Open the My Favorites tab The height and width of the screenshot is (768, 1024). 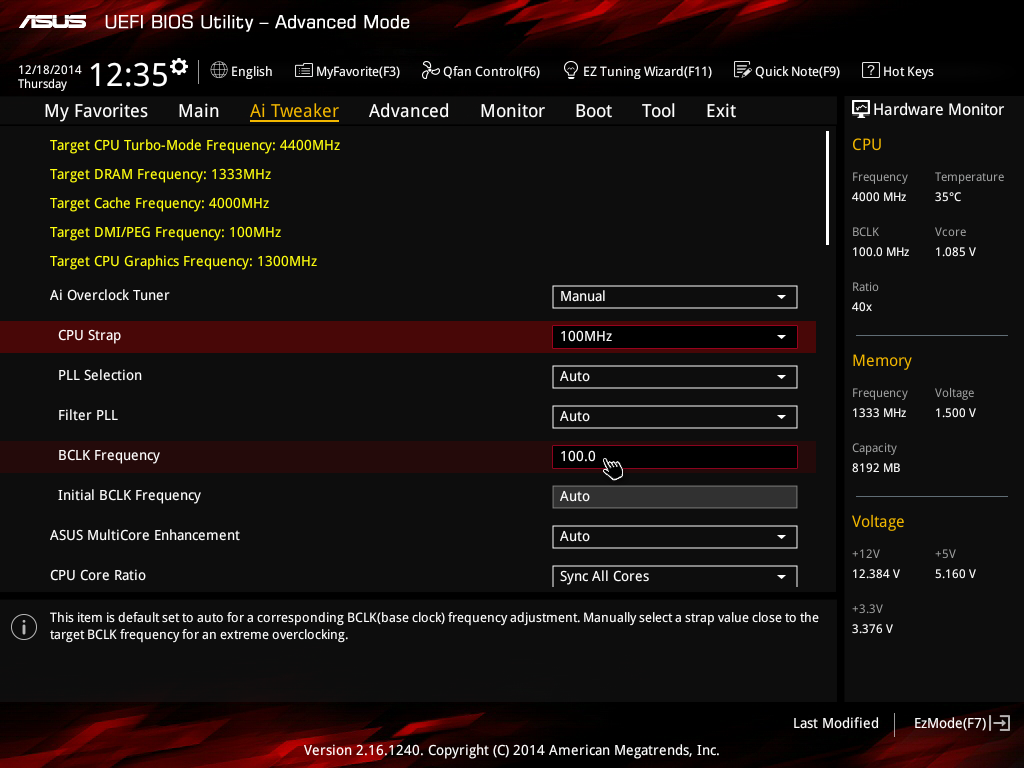[x=96, y=111]
